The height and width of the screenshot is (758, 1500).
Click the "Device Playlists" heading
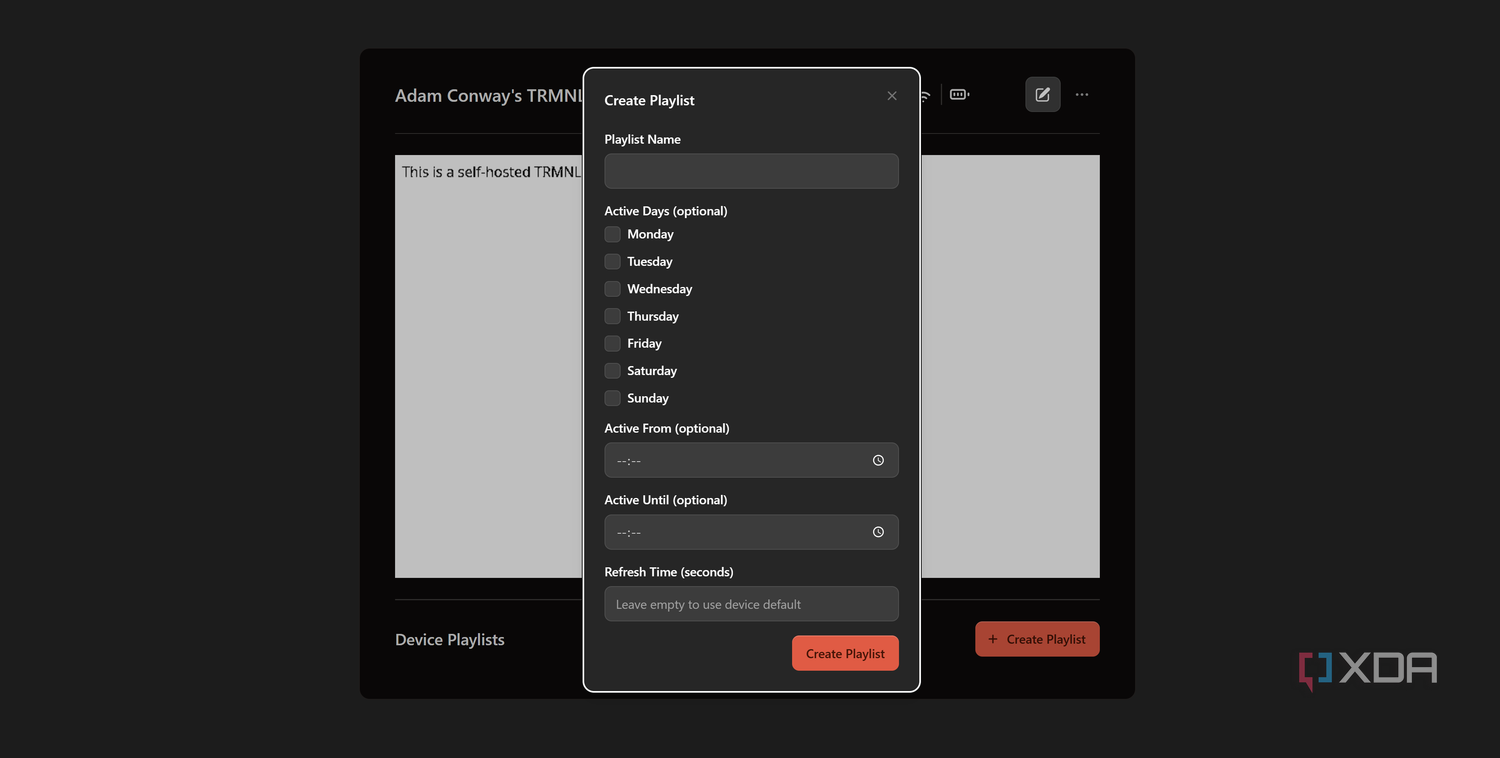click(x=450, y=640)
